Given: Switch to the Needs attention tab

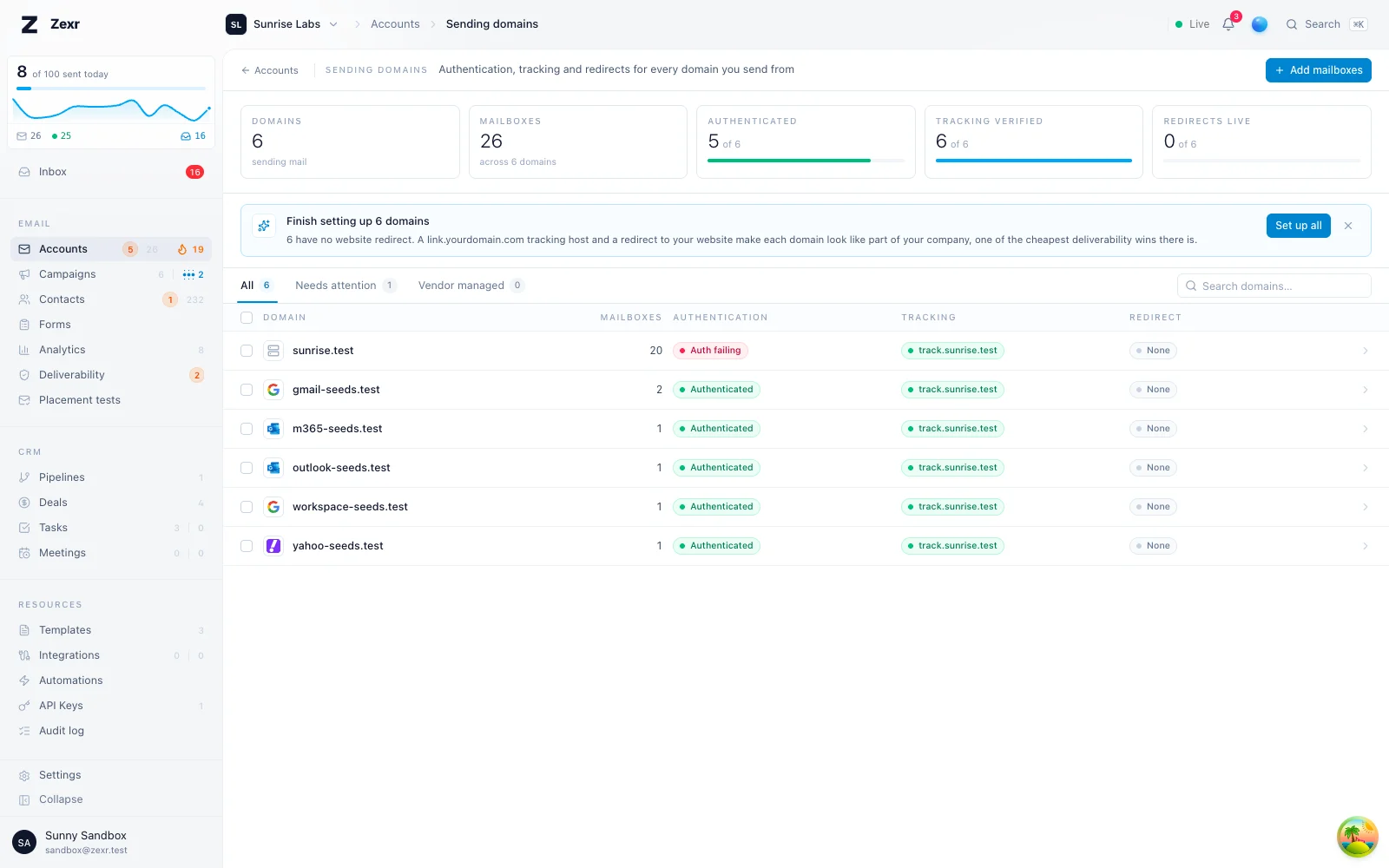Looking at the screenshot, I should (346, 286).
